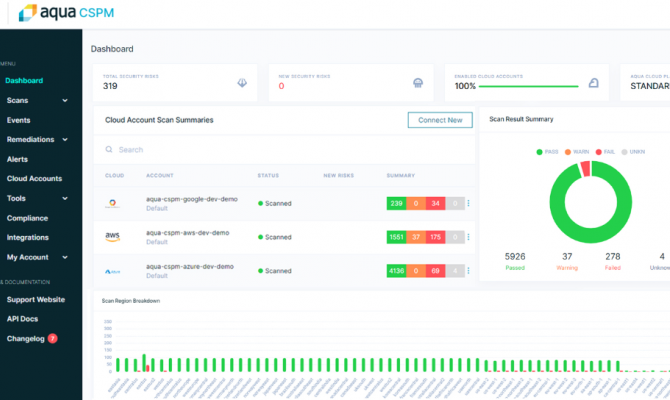Click the 278 Failed value
Viewport: 670px width, 400px height.
pyautogui.click(x=613, y=256)
